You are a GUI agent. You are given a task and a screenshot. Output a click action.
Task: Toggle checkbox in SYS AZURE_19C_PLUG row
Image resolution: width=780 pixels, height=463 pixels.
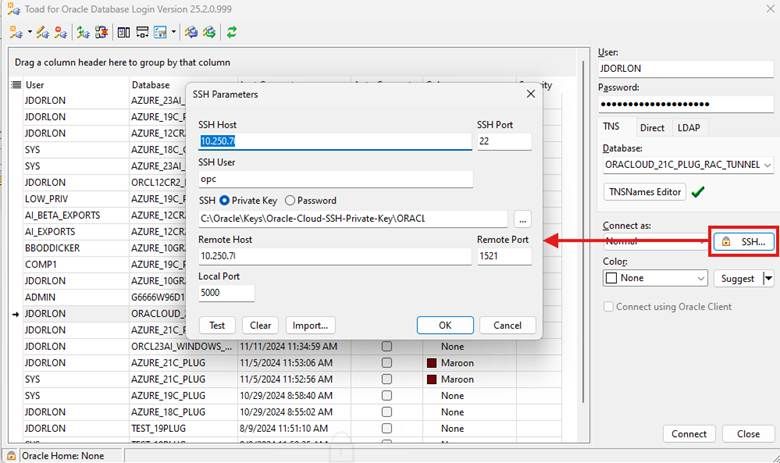pyautogui.click(x=387, y=395)
